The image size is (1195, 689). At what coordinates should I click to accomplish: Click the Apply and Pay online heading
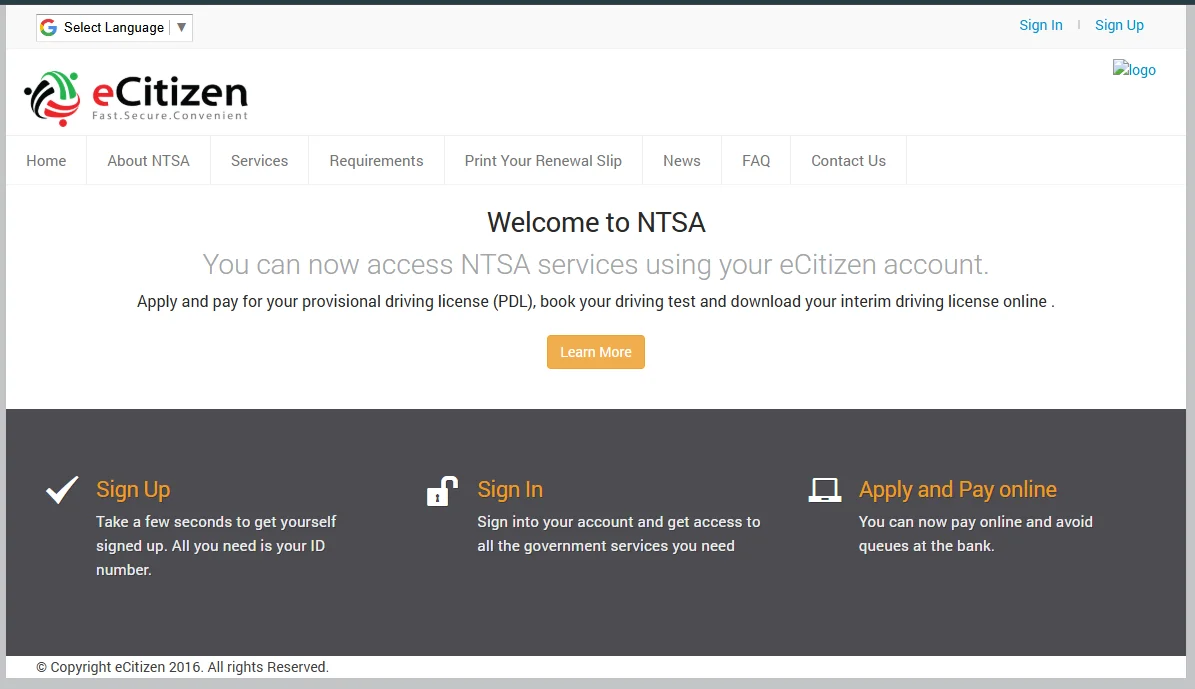958,489
